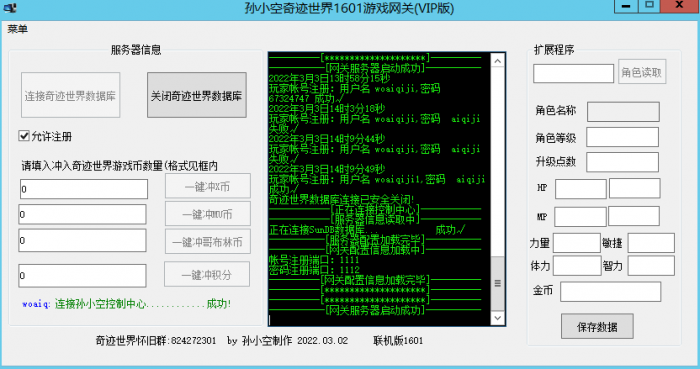This screenshot has width=700, height=369.
Task: Open the 菜单 menu
Action: click(x=17, y=29)
